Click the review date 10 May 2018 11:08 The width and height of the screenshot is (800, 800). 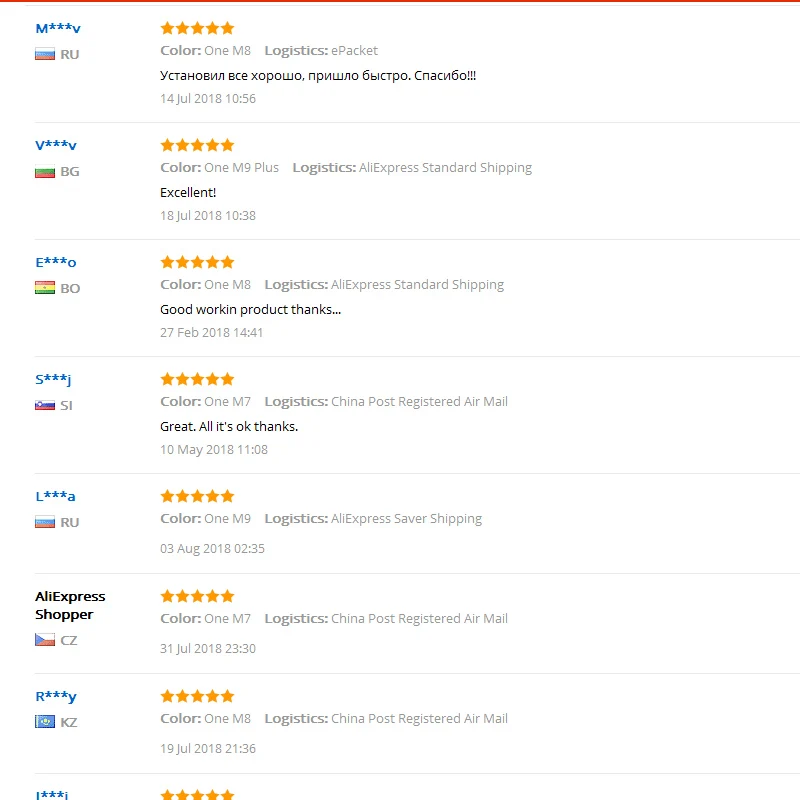point(214,449)
